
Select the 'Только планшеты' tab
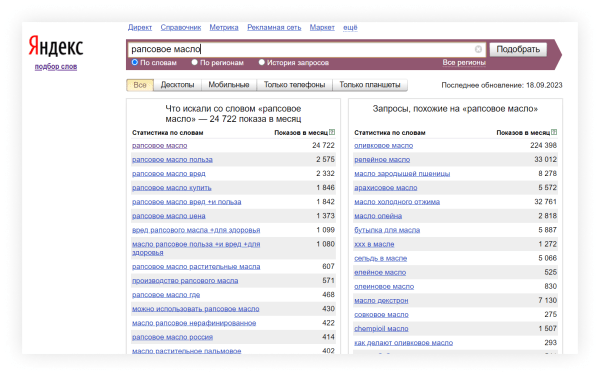tap(370, 85)
